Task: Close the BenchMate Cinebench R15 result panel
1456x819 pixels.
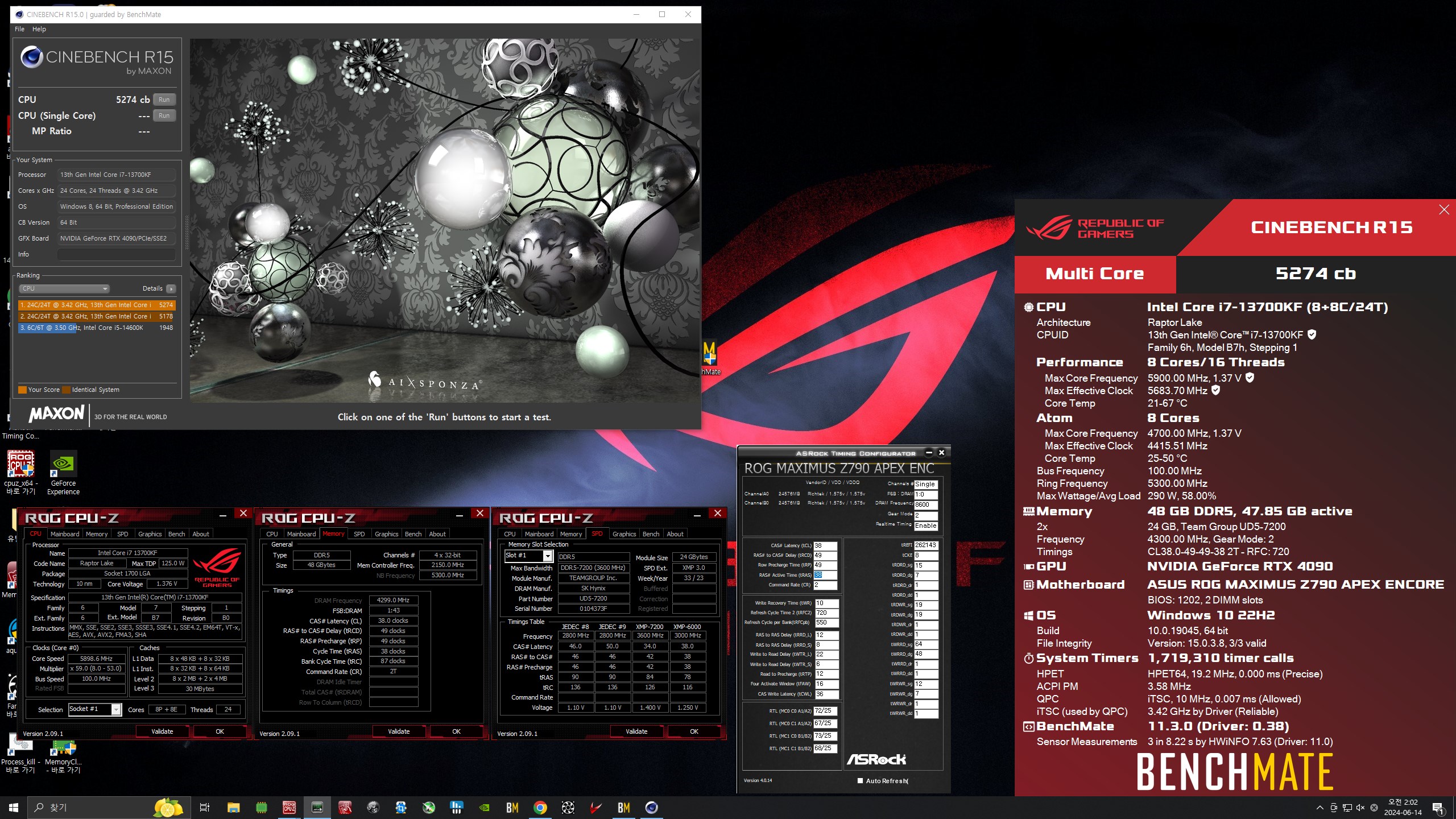Action: pos(1443,210)
